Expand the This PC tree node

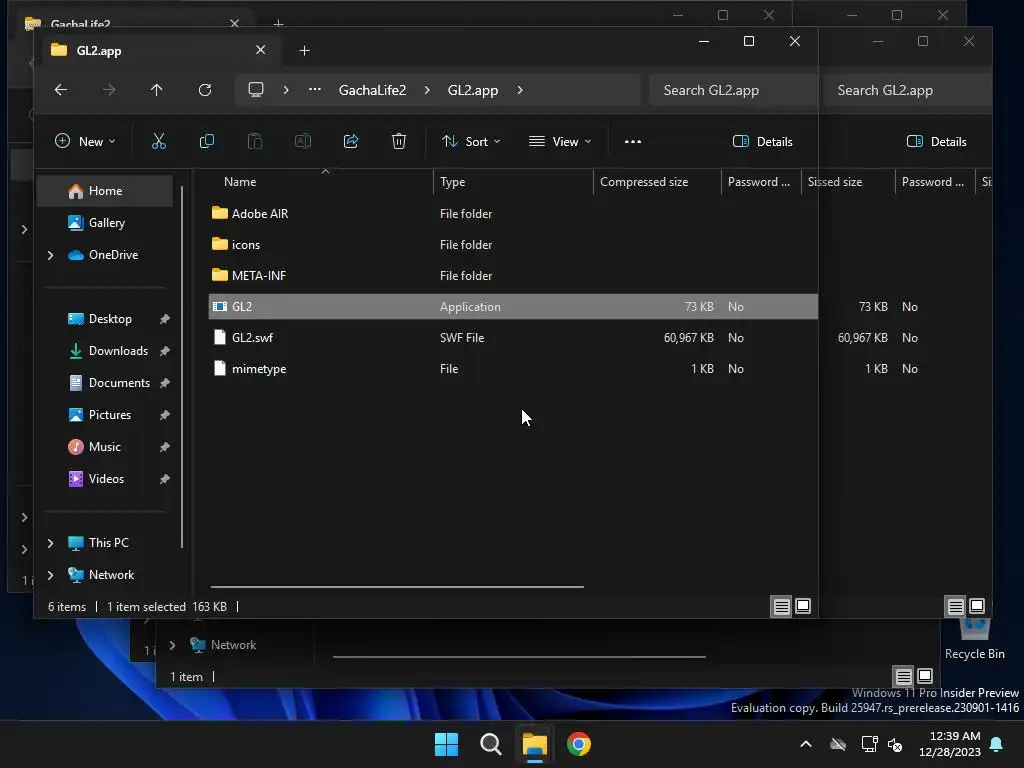coord(50,543)
